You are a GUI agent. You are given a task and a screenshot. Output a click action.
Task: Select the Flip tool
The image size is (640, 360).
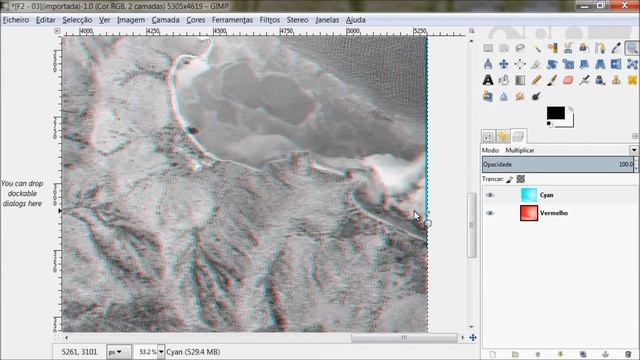click(616, 64)
